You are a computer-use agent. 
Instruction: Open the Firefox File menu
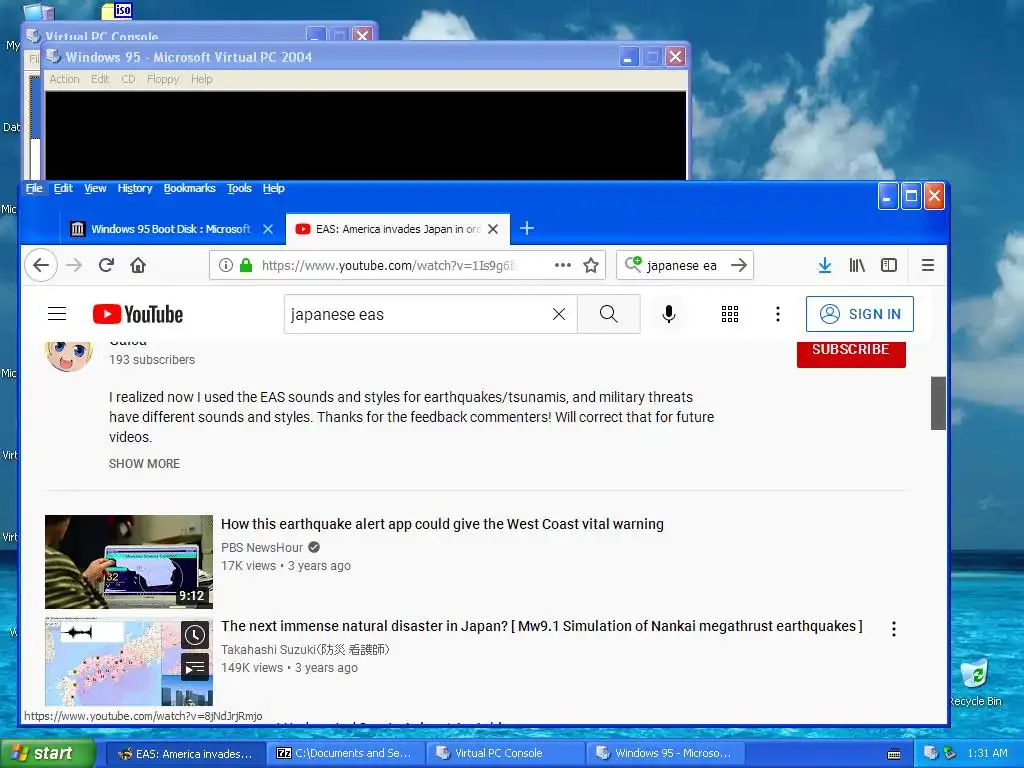[x=34, y=188]
